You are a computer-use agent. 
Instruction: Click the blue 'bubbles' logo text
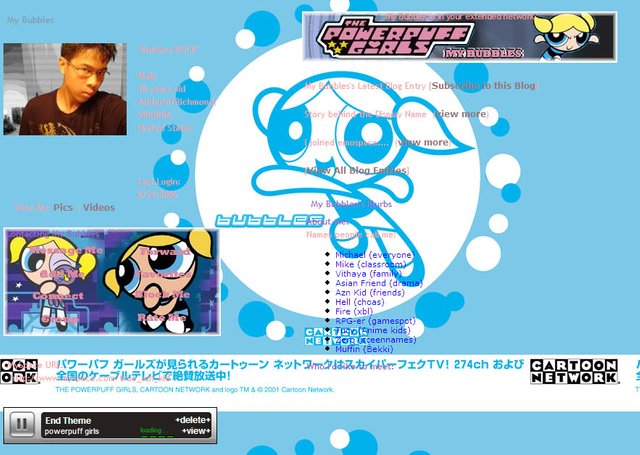pyautogui.click(x=269, y=220)
